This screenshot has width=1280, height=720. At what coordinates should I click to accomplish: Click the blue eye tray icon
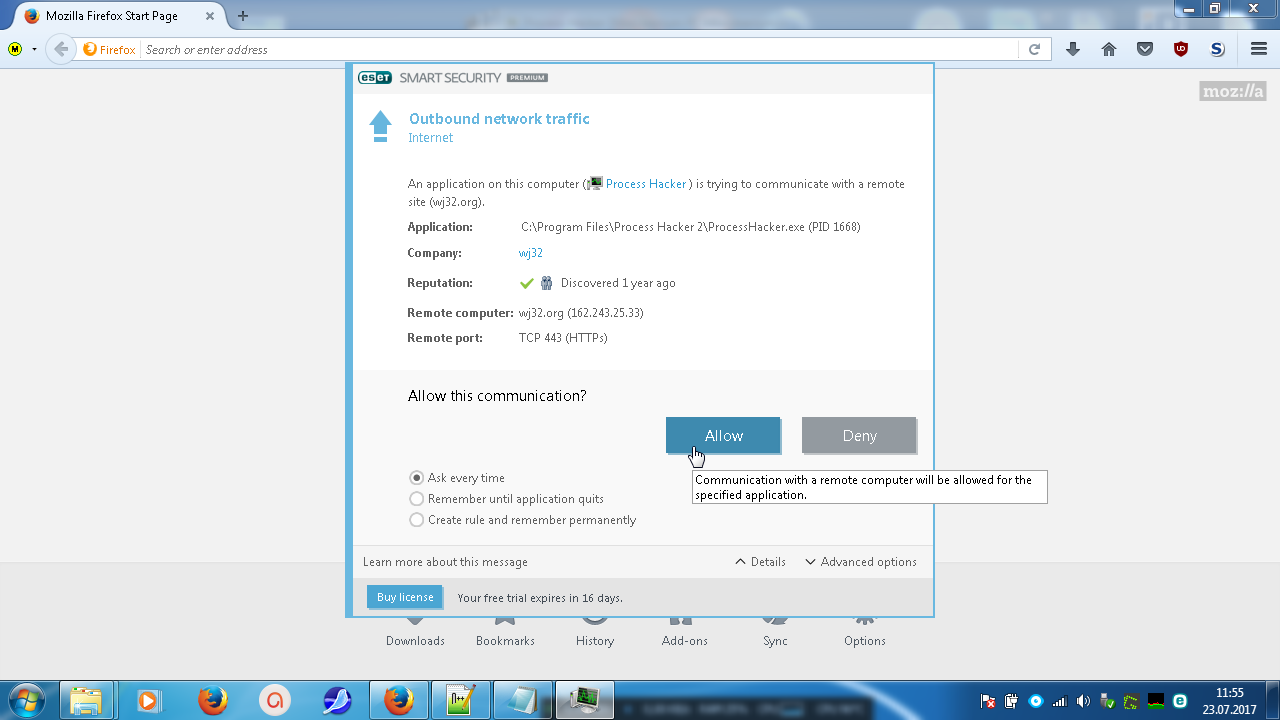point(1036,701)
